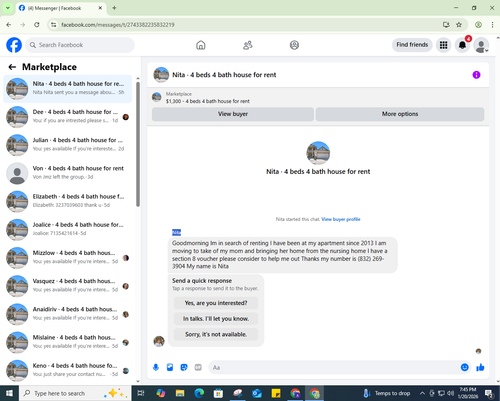Screen dimensions: 500x401
Task: Open the Windows notification center
Action: [x=489, y=393]
